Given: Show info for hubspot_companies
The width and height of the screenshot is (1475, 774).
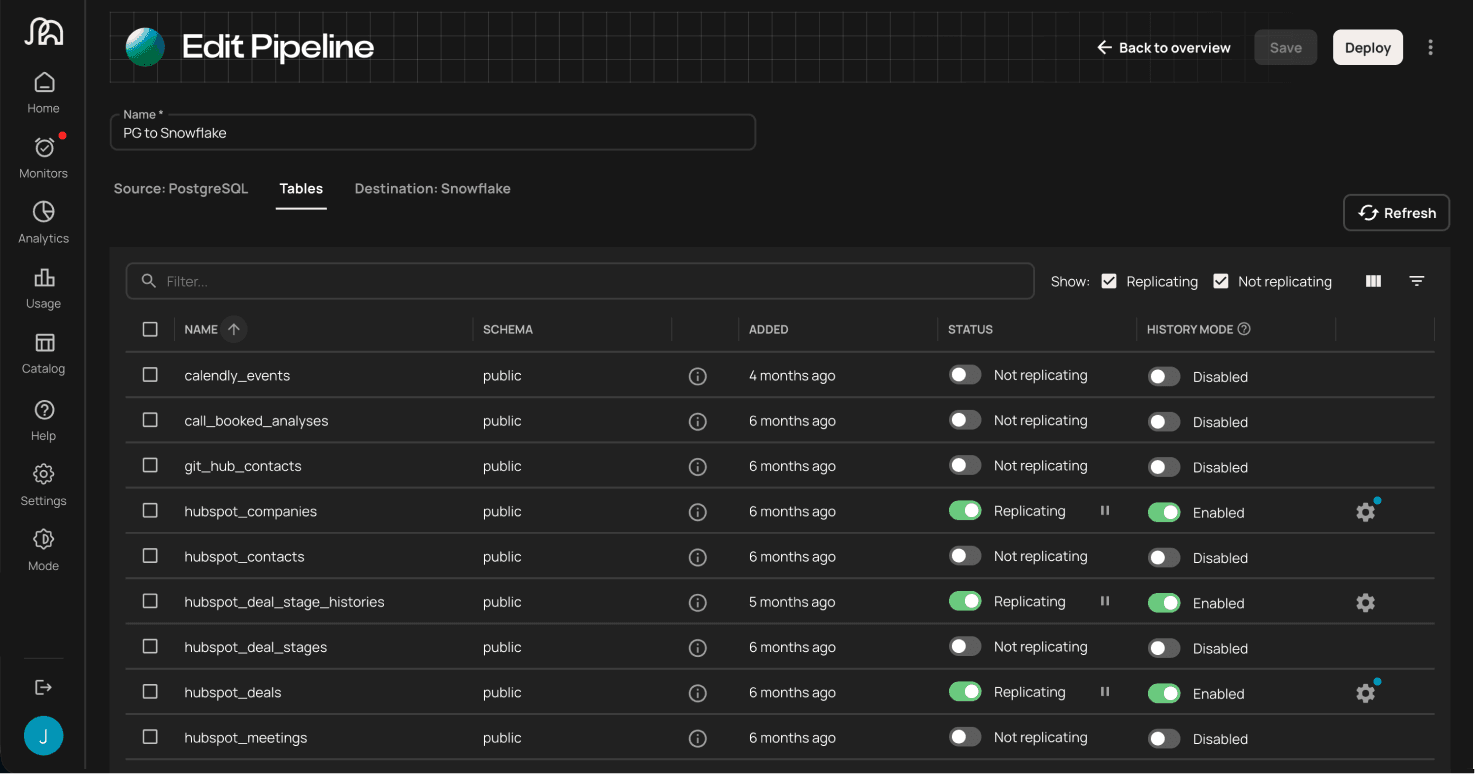Looking at the screenshot, I should pyautogui.click(x=698, y=512).
